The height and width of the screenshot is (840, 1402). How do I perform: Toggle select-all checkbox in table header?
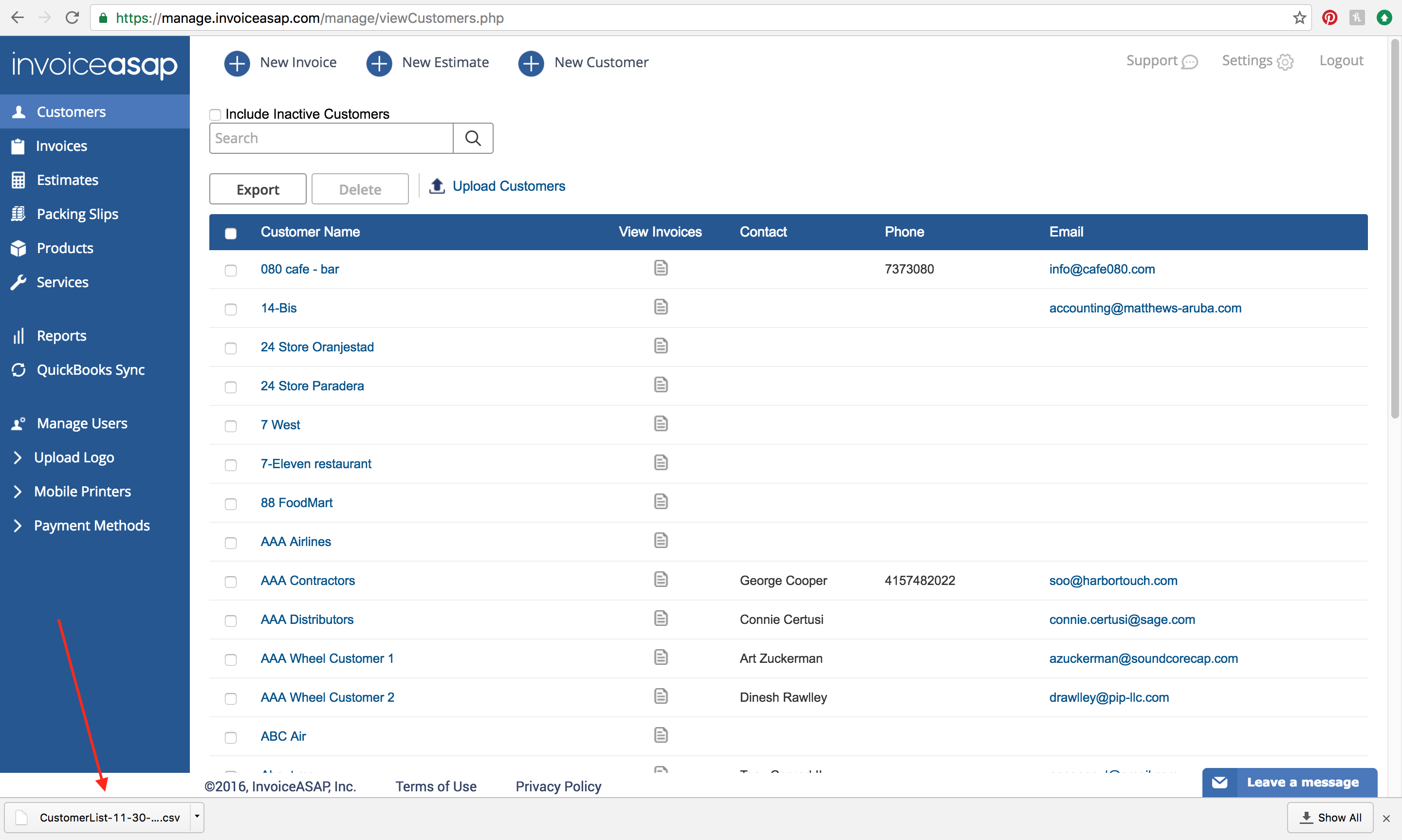point(230,233)
